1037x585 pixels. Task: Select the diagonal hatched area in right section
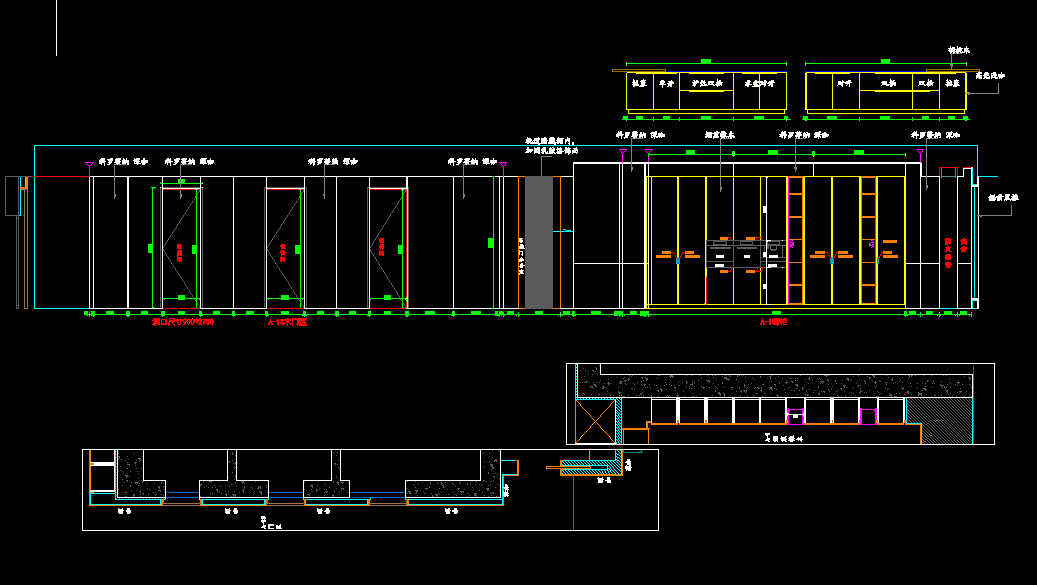[939, 421]
